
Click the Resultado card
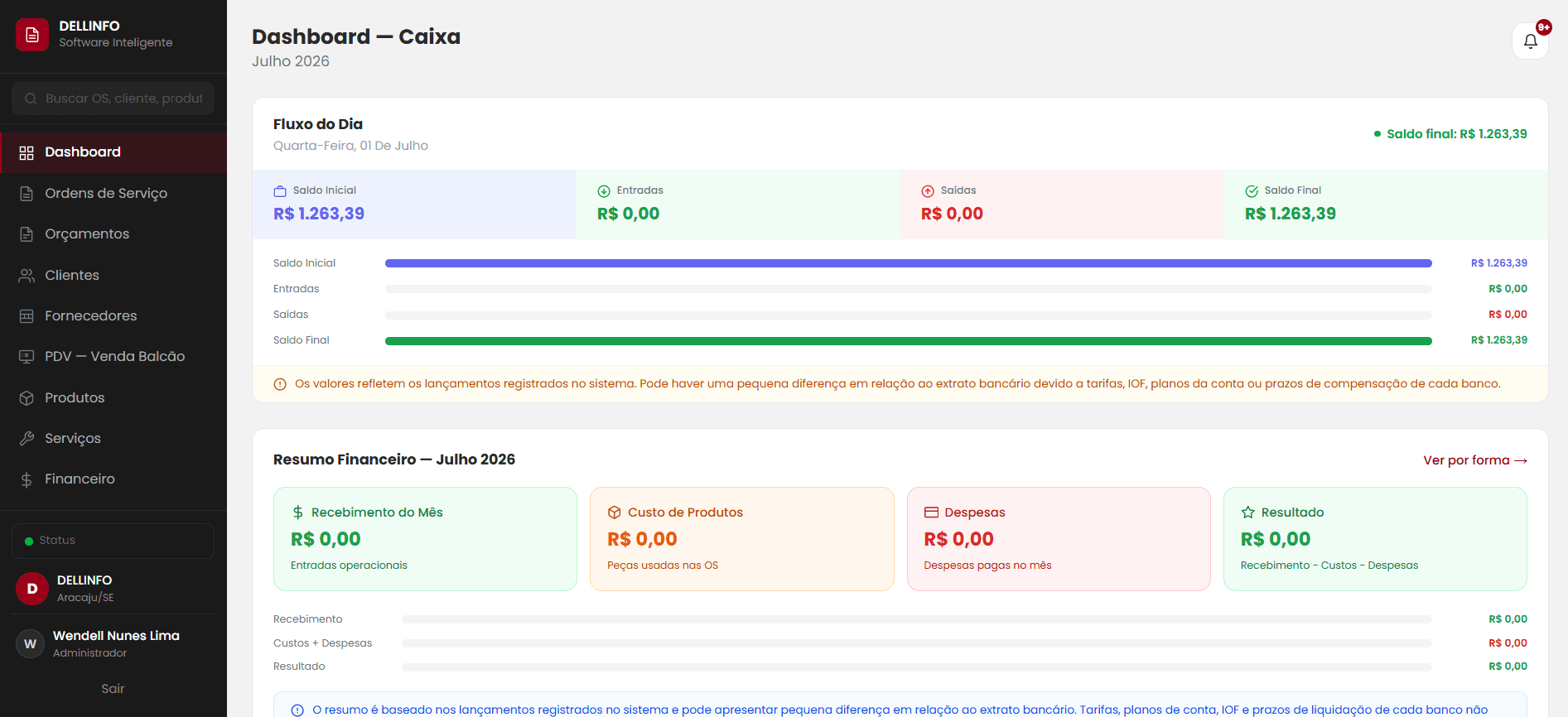pyautogui.click(x=1375, y=539)
